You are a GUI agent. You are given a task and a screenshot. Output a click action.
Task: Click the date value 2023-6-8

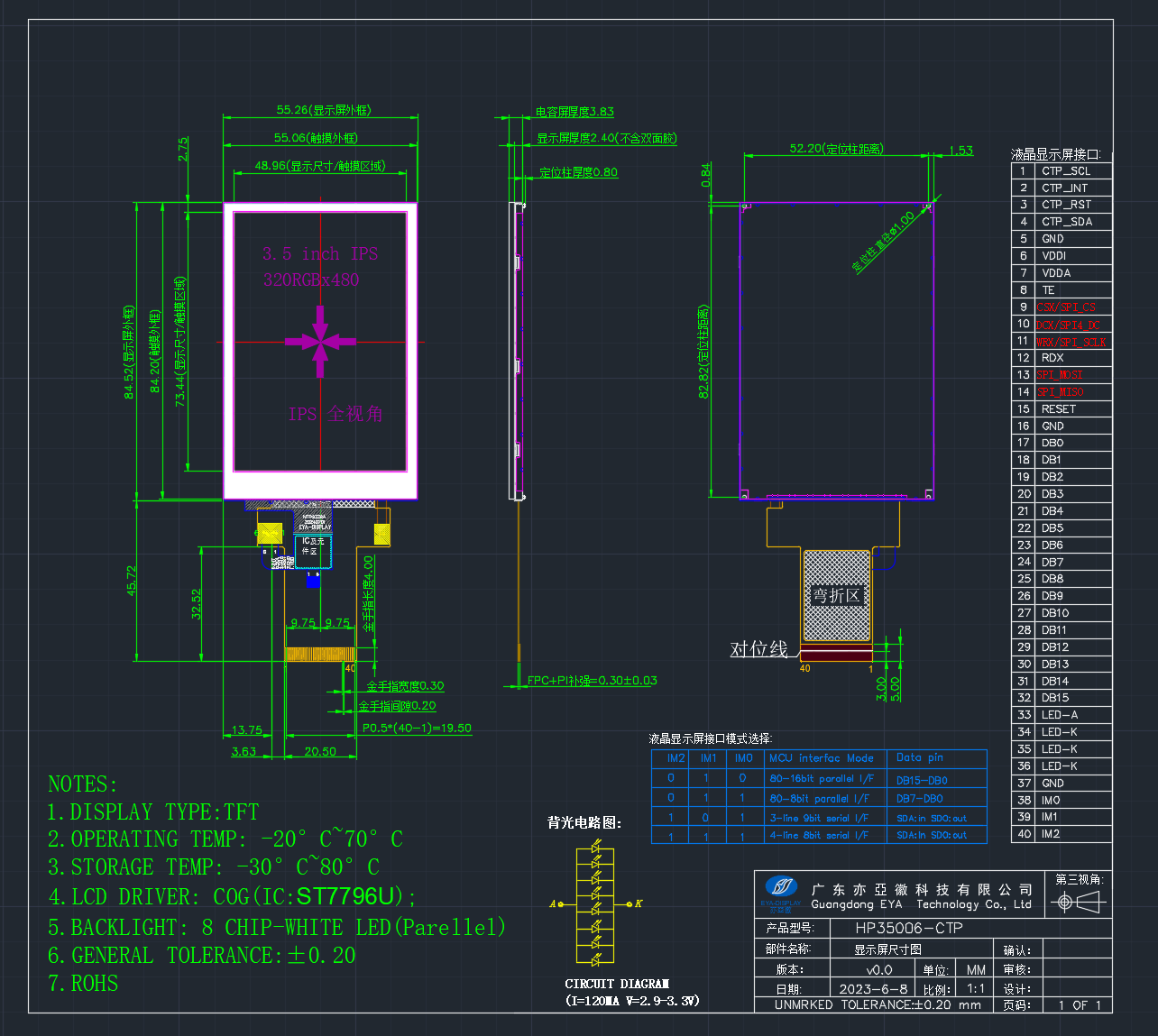click(873, 989)
